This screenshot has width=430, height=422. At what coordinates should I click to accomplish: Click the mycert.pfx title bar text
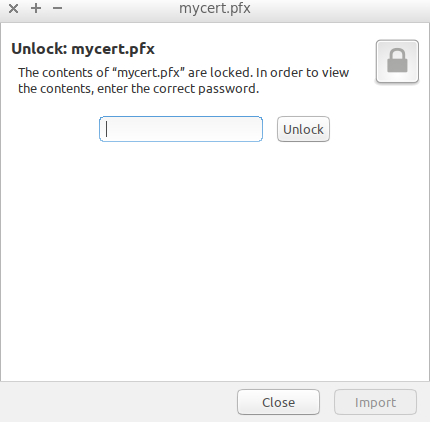215,8
